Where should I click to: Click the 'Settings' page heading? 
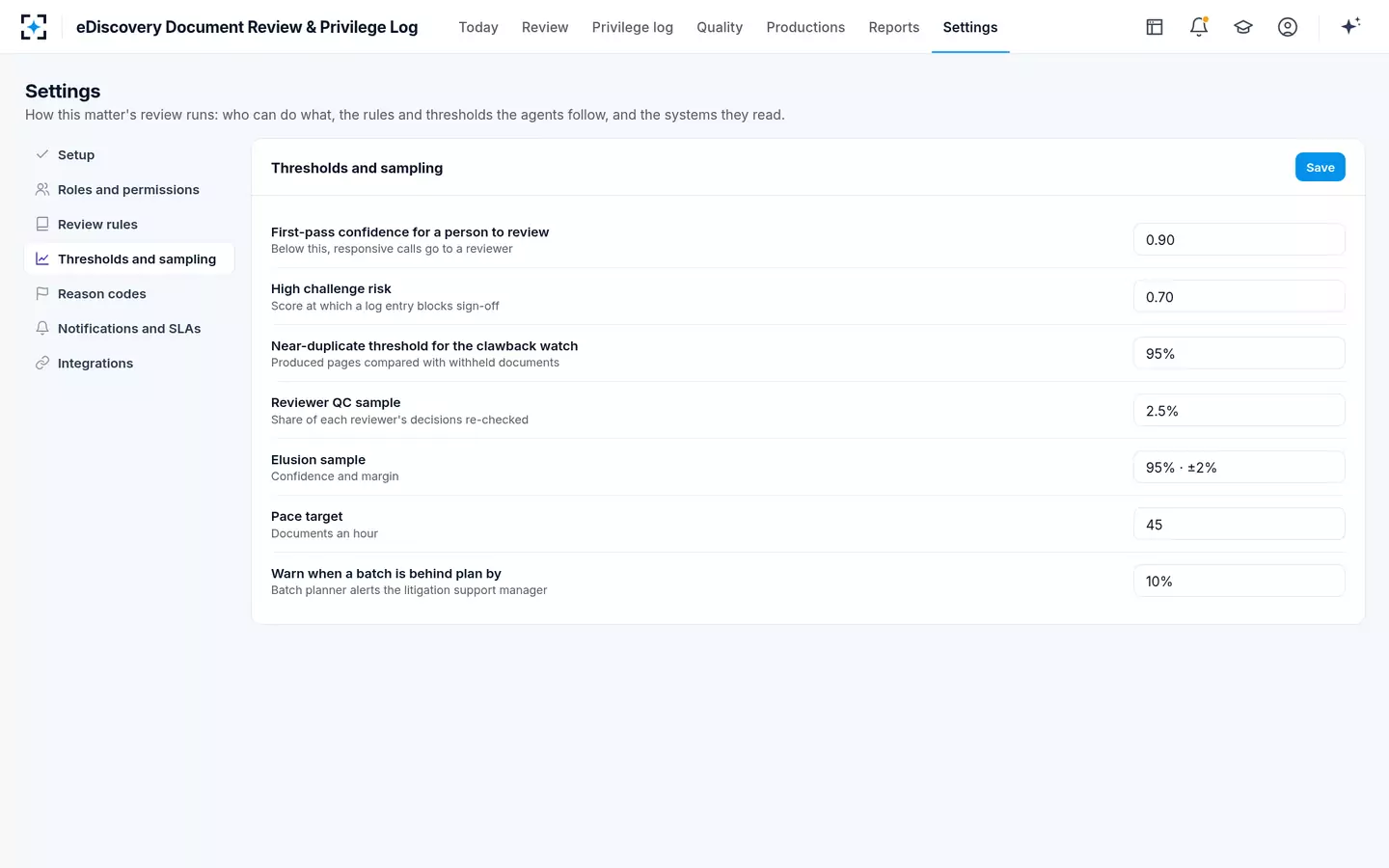click(63, 91)
